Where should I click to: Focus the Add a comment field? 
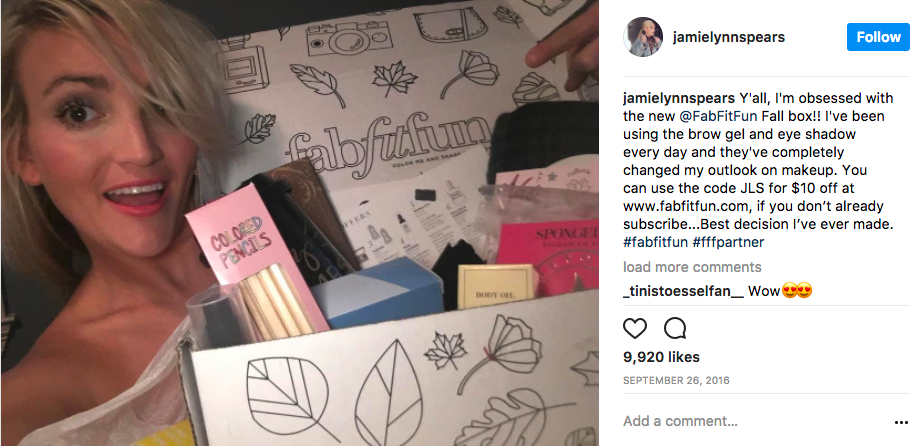(x=755, y=421)
